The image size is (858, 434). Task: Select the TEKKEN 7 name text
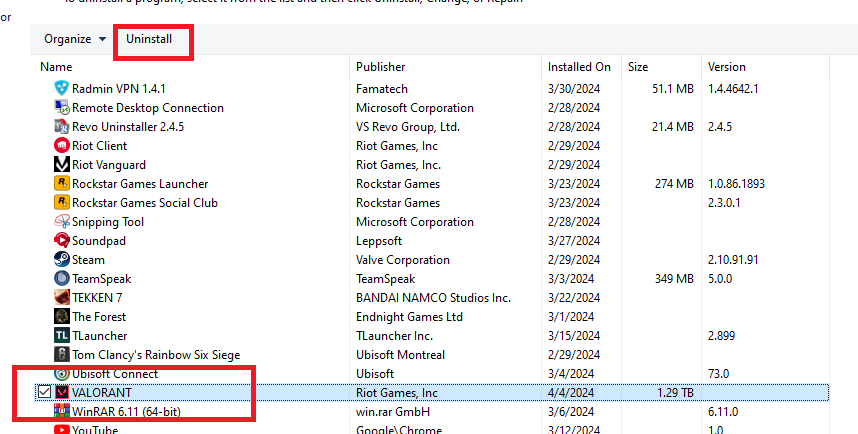[97, 298]
